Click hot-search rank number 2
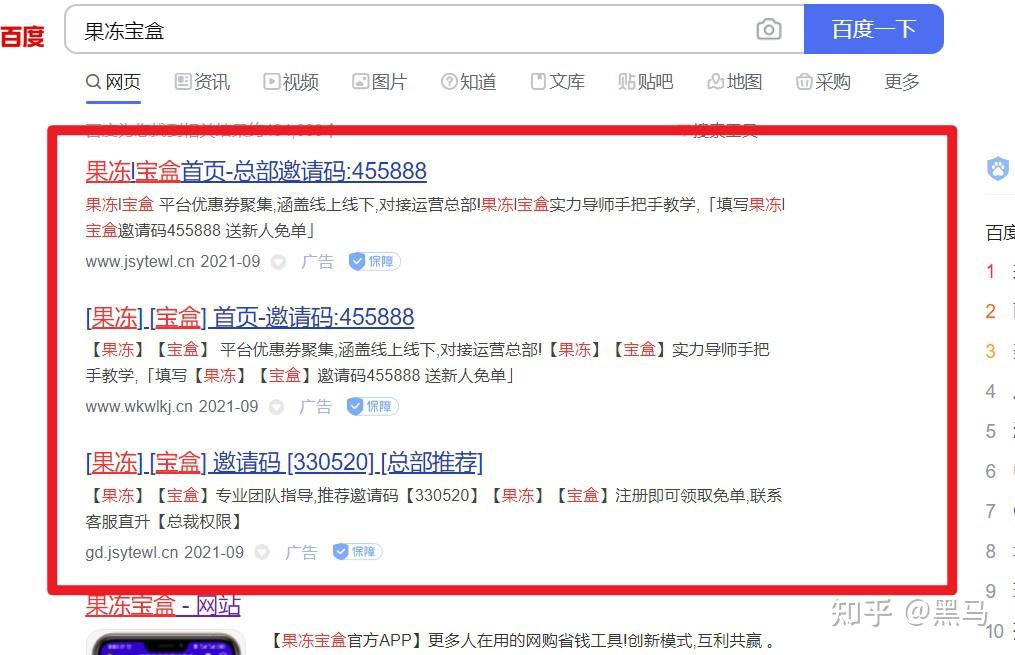Screen dimensions: 1015x655 (990, 311)
